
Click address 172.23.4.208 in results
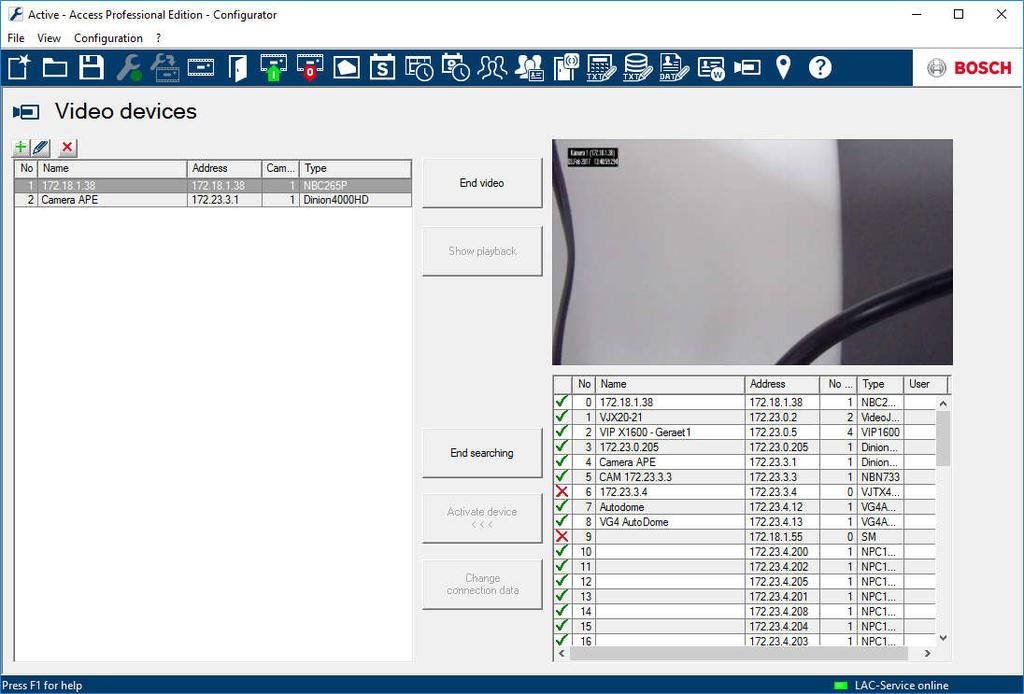point(782,612)
